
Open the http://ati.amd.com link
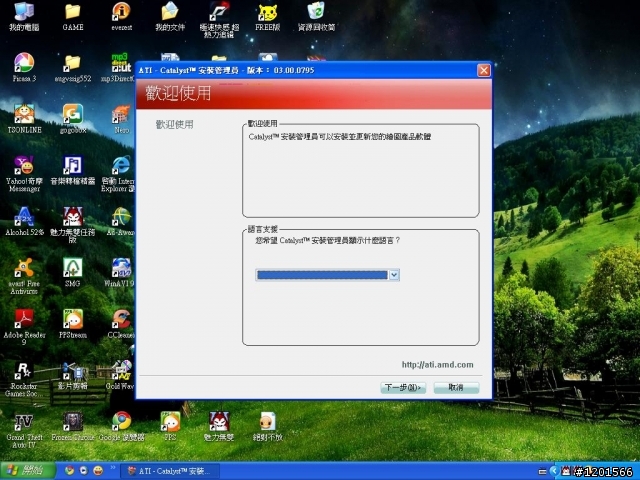click(437, 364)
